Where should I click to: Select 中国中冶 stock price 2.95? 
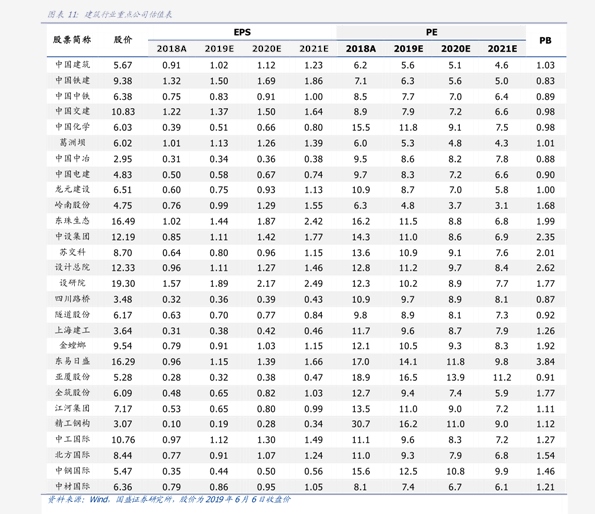point(123,159)
